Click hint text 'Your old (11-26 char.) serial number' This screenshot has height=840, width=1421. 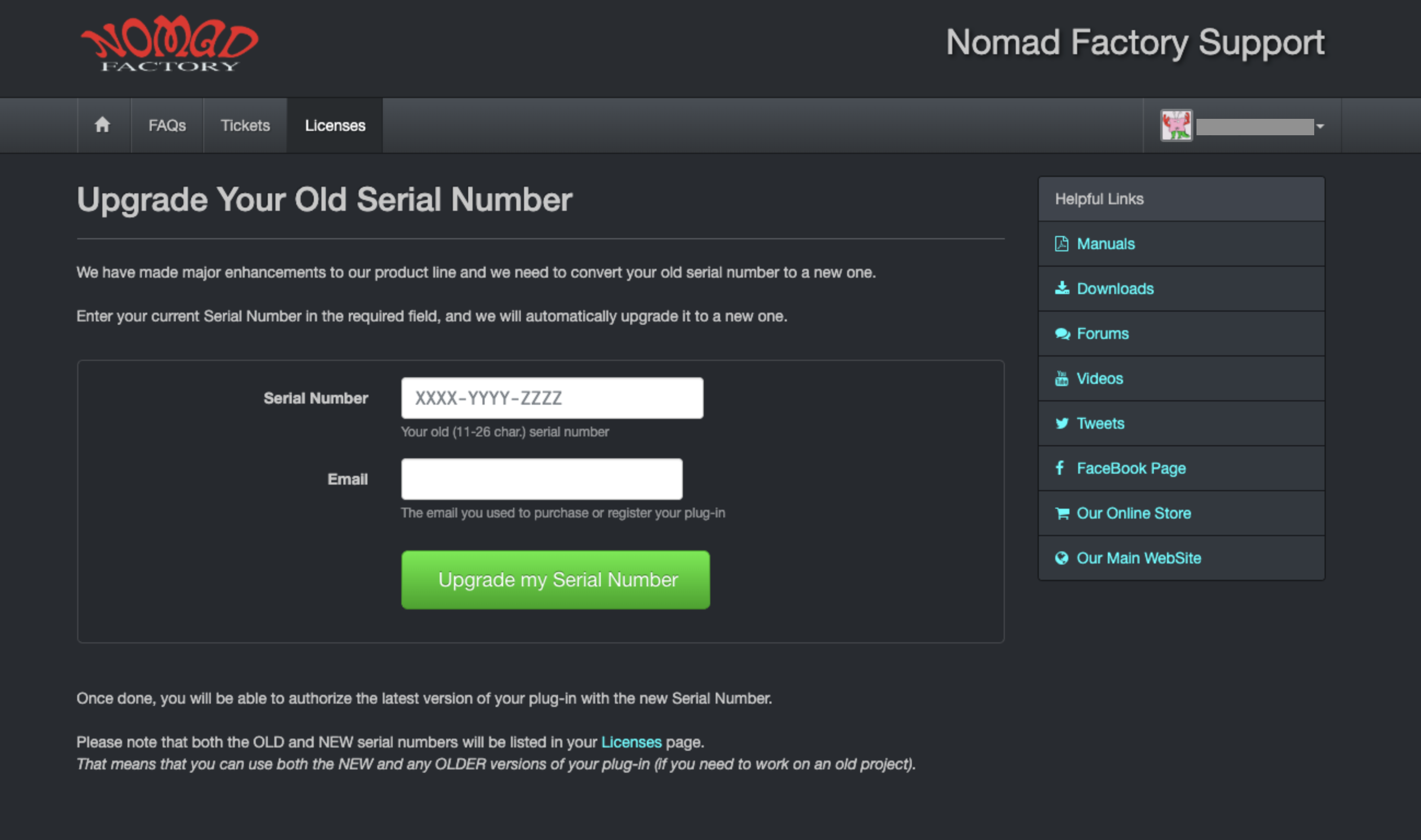[505, 432]
